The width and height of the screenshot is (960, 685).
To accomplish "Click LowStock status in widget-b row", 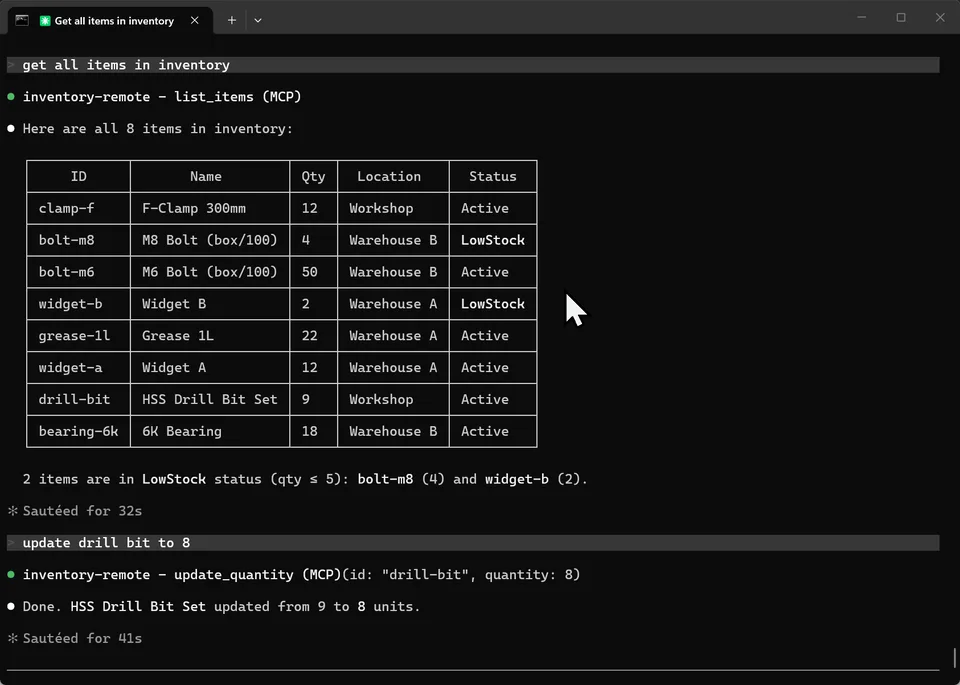I will pyautogui.click(x=493, y=304).
